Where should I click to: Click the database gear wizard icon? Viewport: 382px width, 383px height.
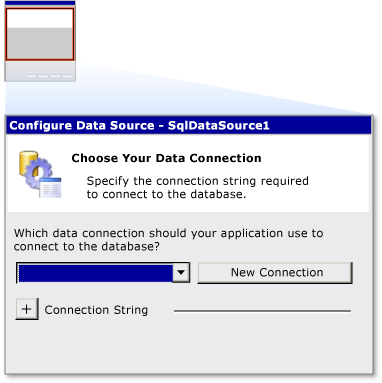pyautogui.click(x=40, y=174)
